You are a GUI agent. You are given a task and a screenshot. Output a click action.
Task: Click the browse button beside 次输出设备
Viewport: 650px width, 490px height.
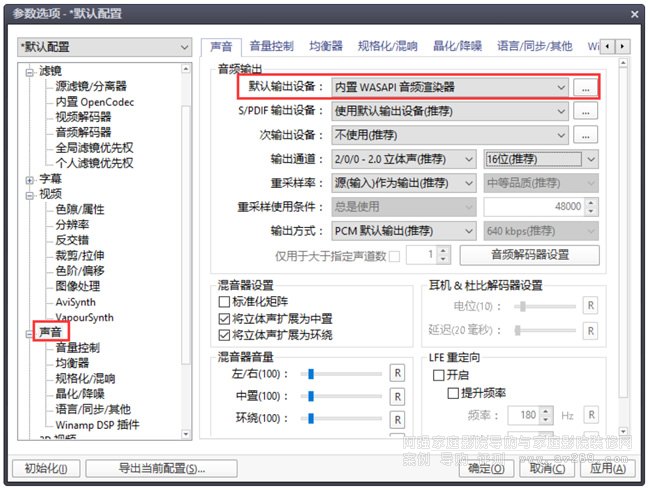click(x=585, y=135)
